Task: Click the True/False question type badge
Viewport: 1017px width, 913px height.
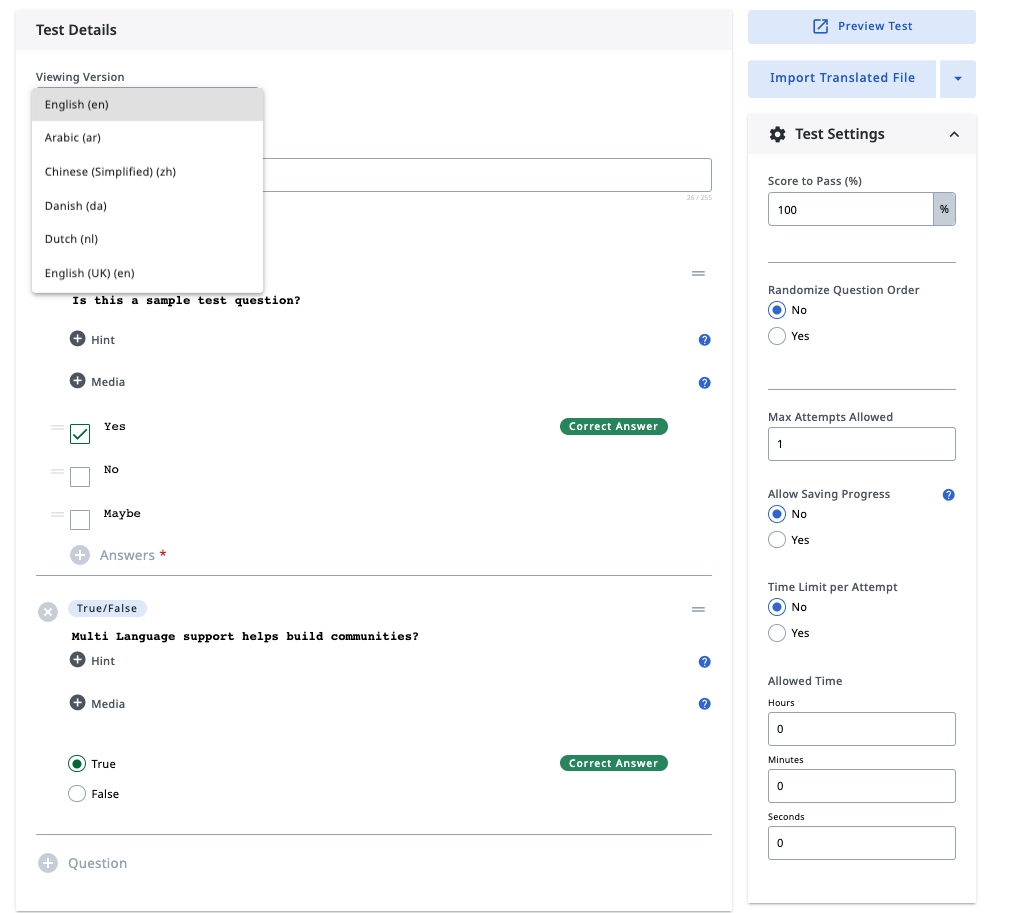Action: [107, 608]
